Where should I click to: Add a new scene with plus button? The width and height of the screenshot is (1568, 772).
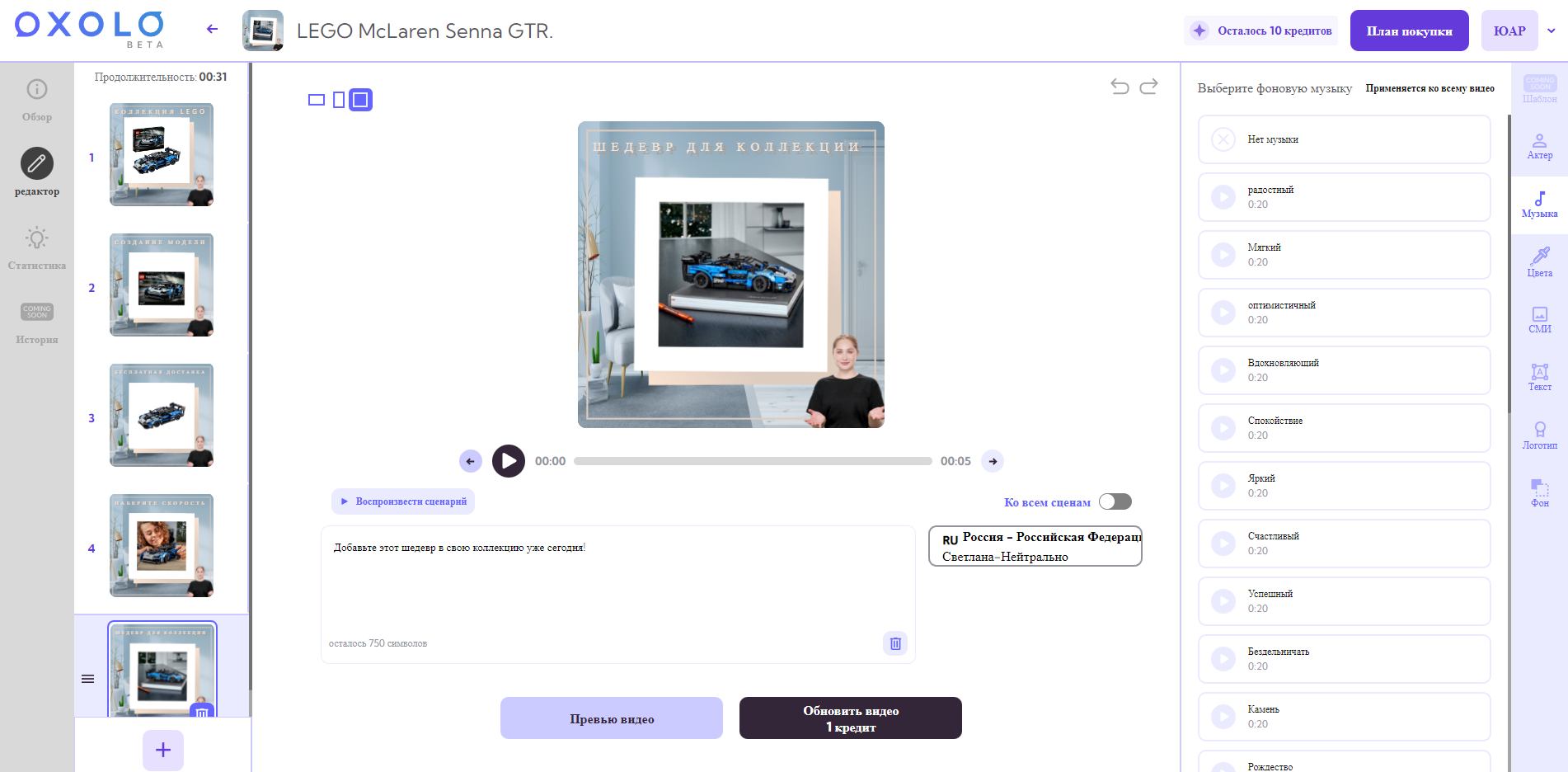[163, 750]
